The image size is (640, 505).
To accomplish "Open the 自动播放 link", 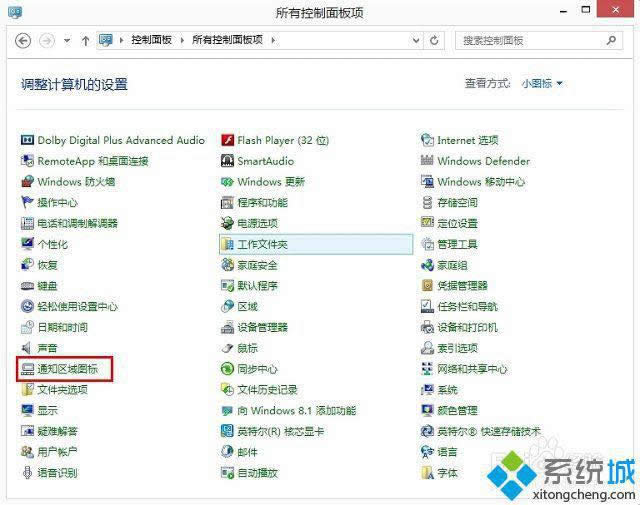I will [x=258, y=473].
